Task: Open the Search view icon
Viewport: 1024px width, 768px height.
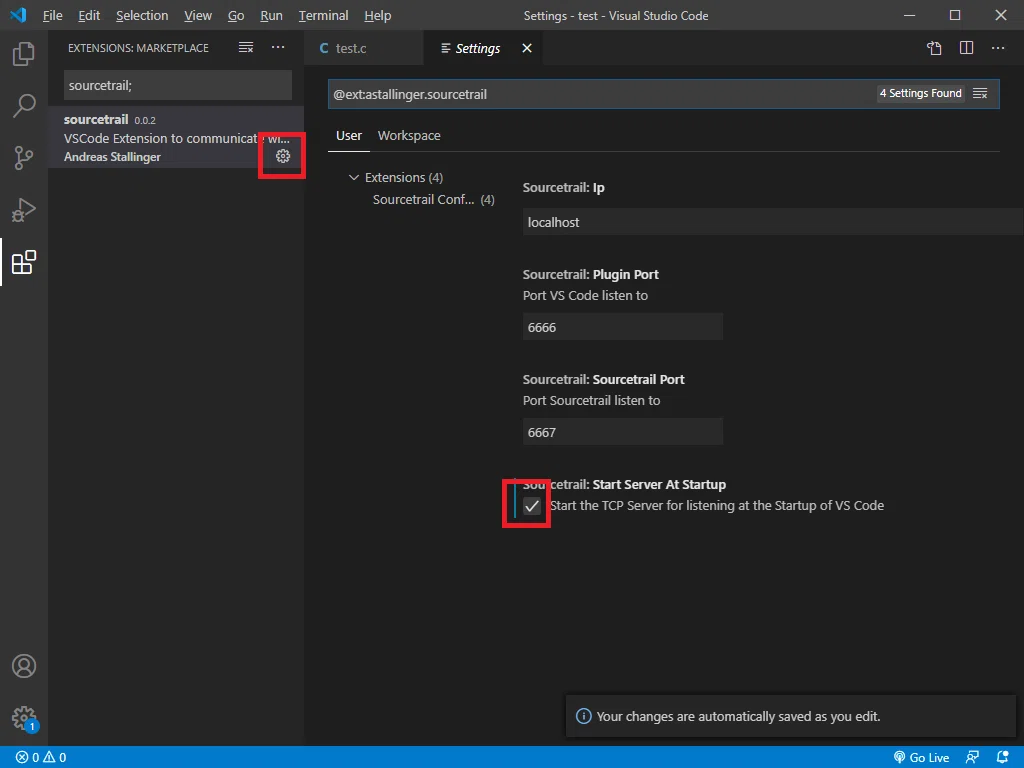Action: (24, 105)
